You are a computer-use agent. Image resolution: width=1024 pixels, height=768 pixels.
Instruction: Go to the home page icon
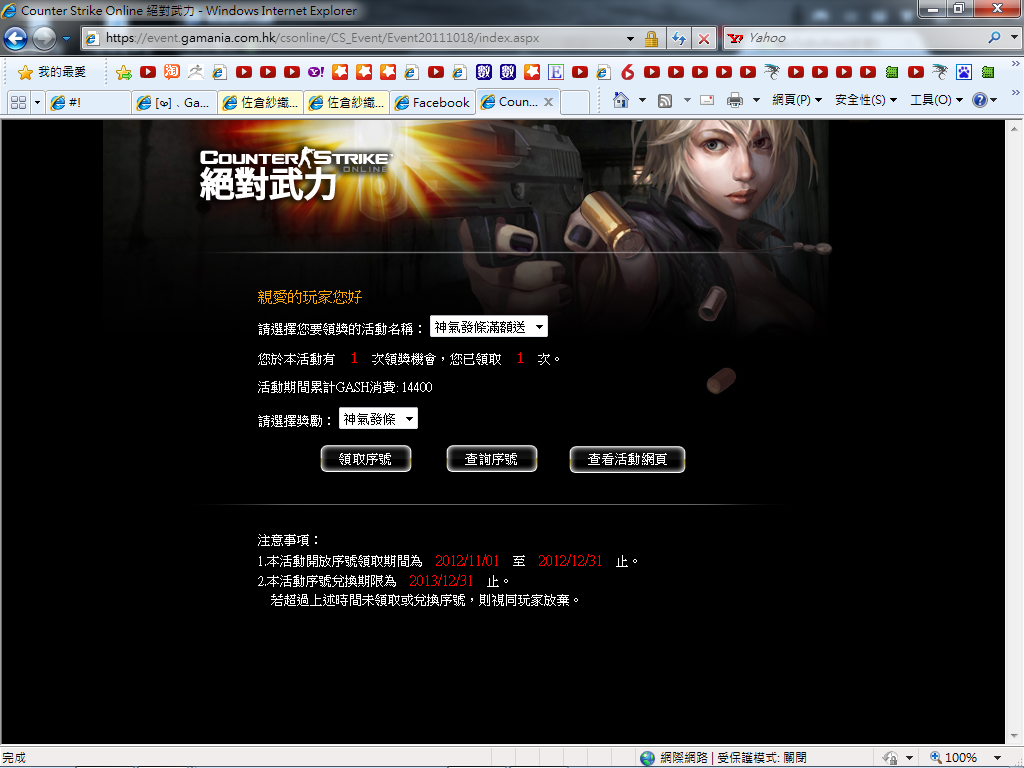click(620, 100)
